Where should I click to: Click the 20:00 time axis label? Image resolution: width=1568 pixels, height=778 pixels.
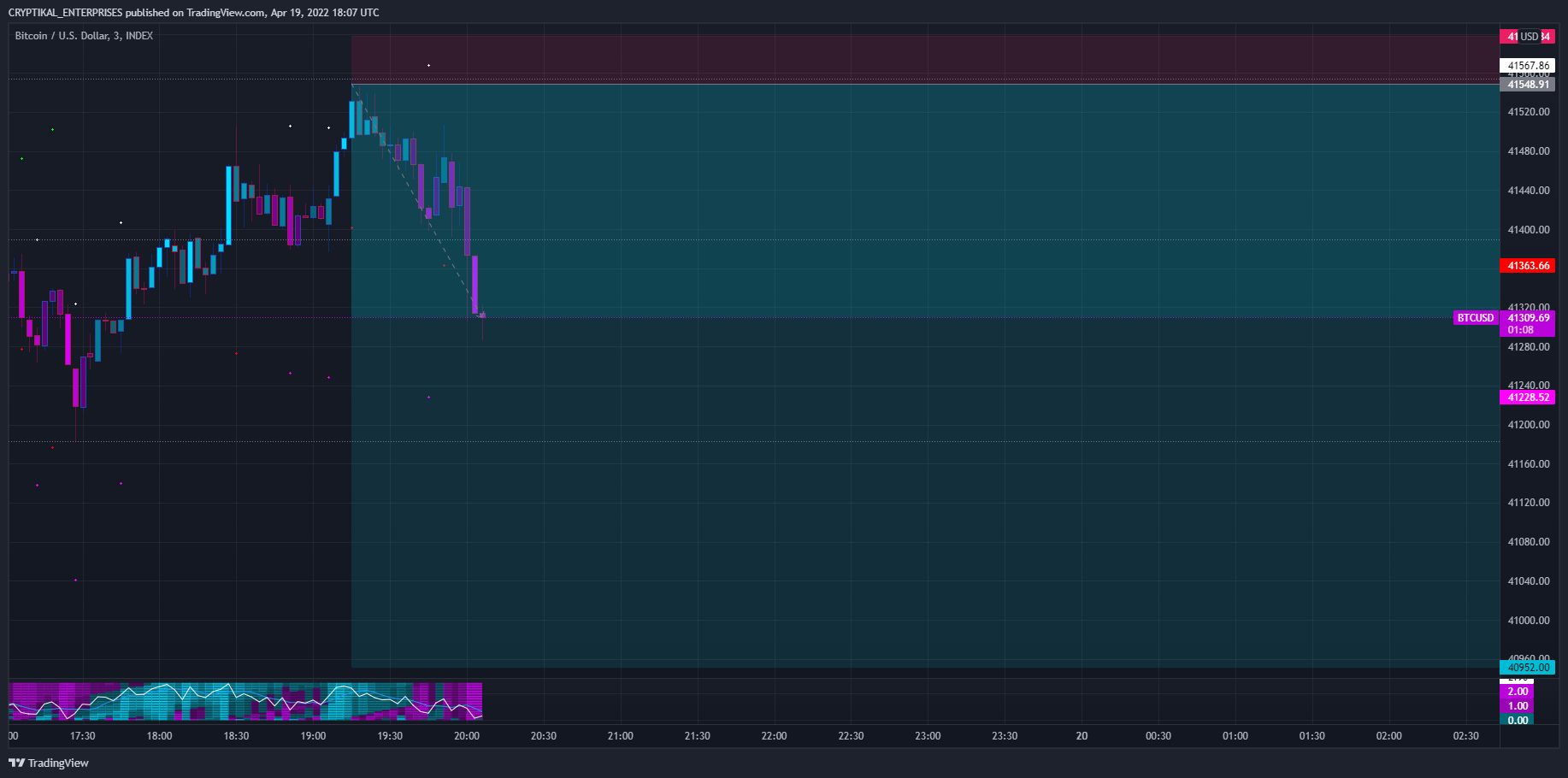tap(467, 736)
